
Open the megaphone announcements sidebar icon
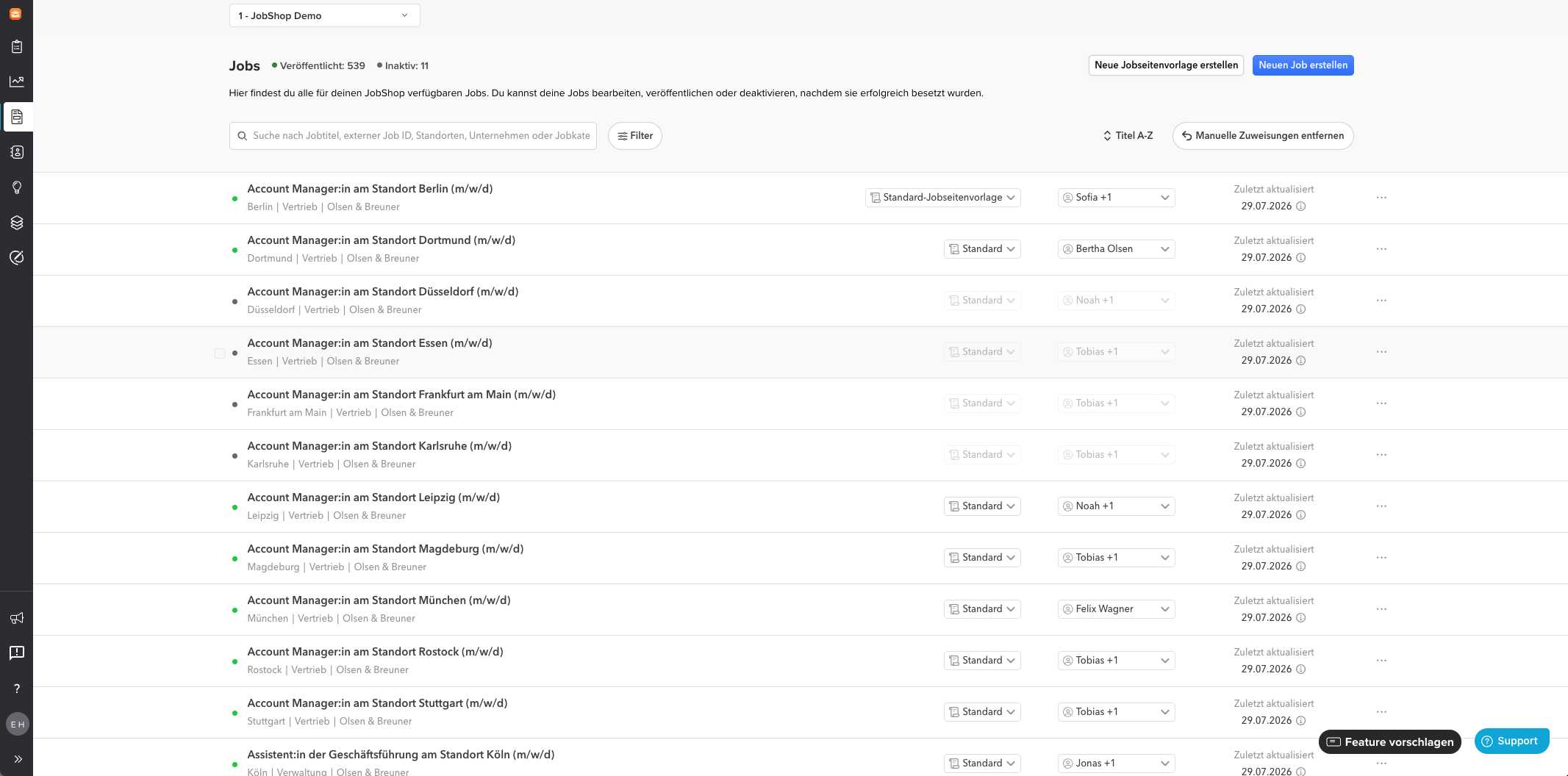[16, 618]
